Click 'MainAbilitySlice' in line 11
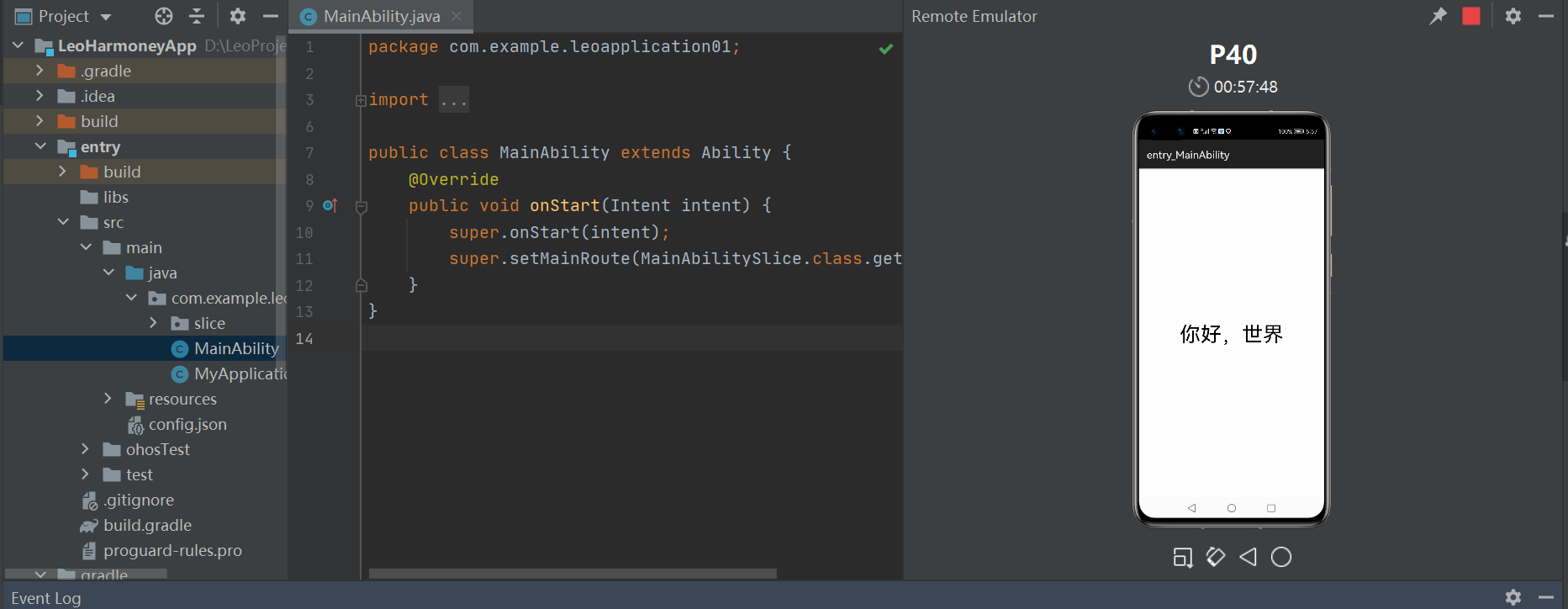This screenshot has height=609, width=1568. (x=721, y=258)
